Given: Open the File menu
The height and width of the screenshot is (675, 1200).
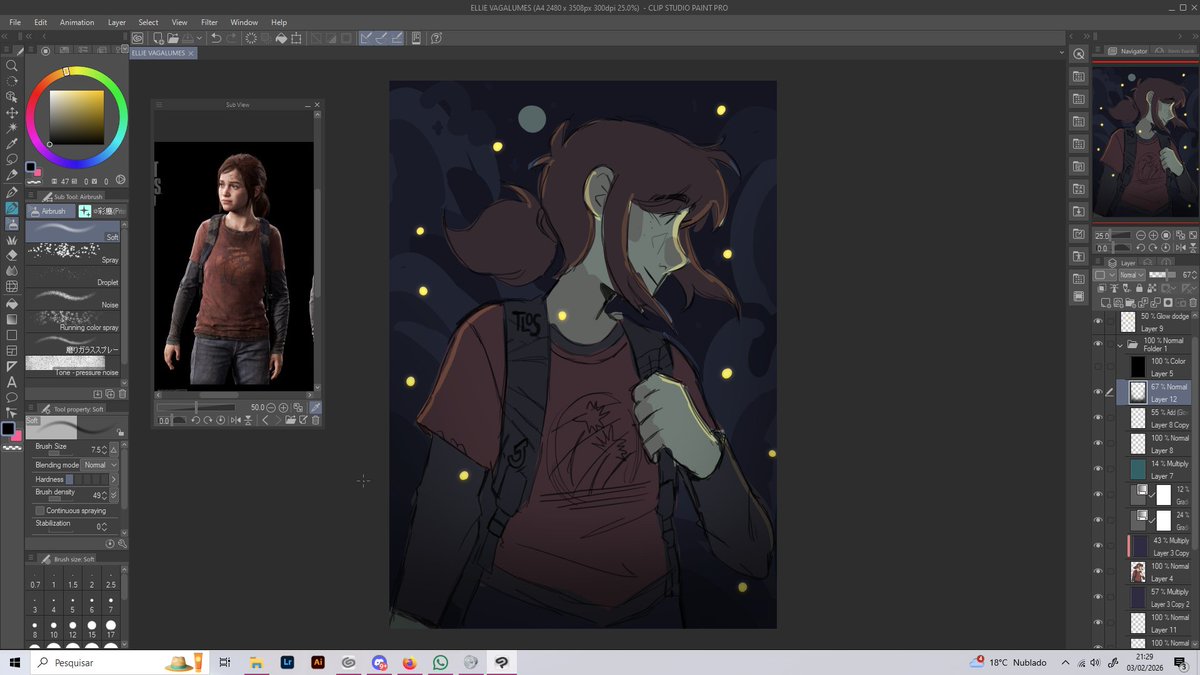Looking at the screenshot, I should click(15, 22).
